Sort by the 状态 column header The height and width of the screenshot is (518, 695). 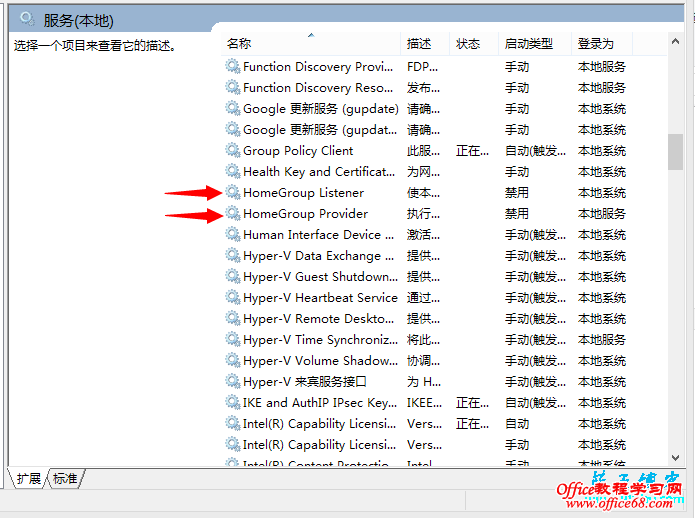click(474, 43)
